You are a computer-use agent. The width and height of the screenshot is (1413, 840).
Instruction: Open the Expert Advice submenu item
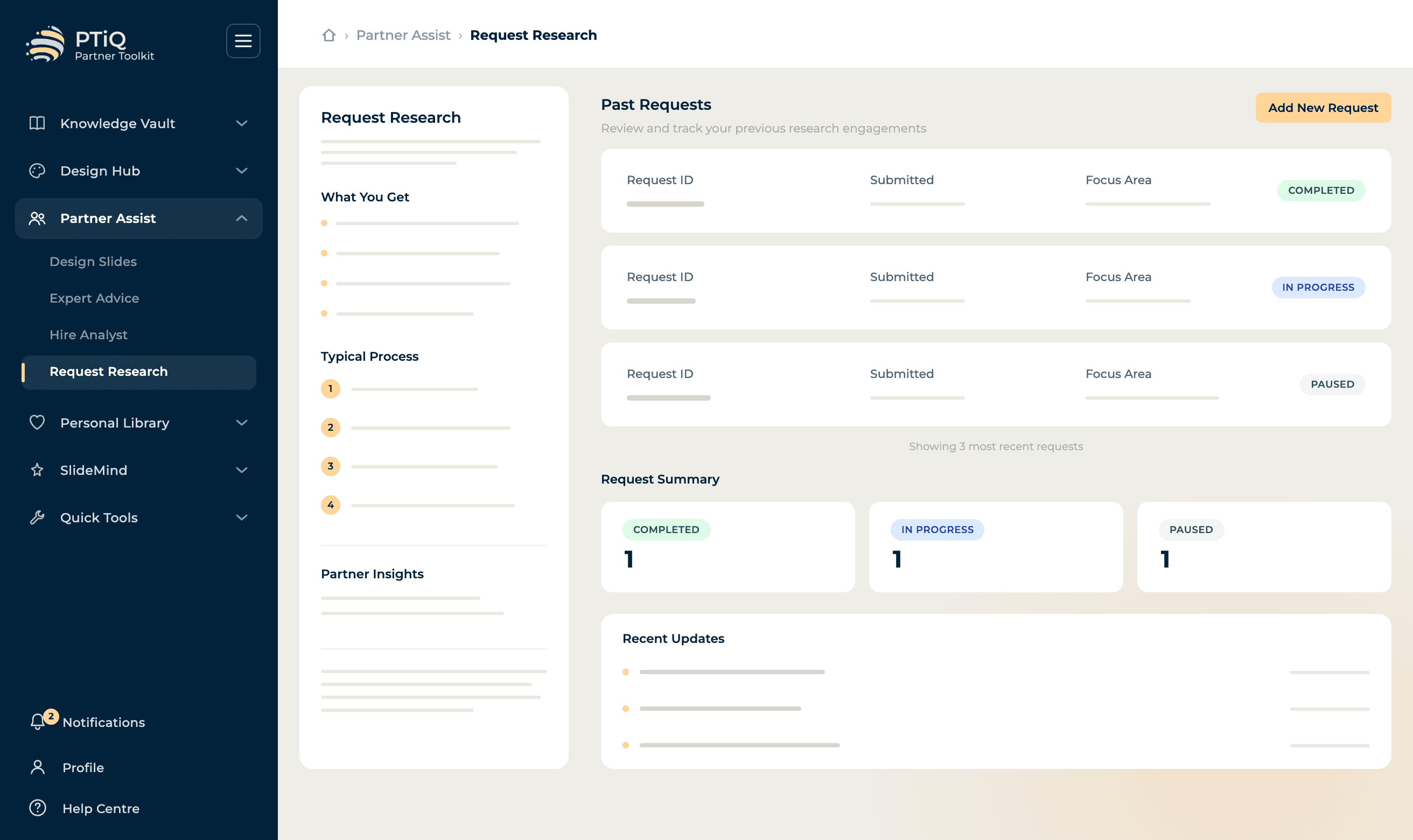tap(94, 298)
